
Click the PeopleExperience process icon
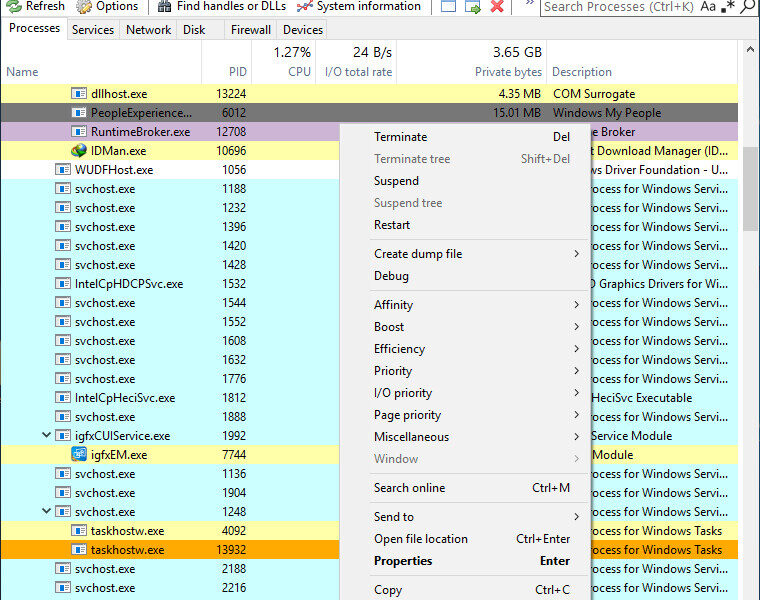79,112
